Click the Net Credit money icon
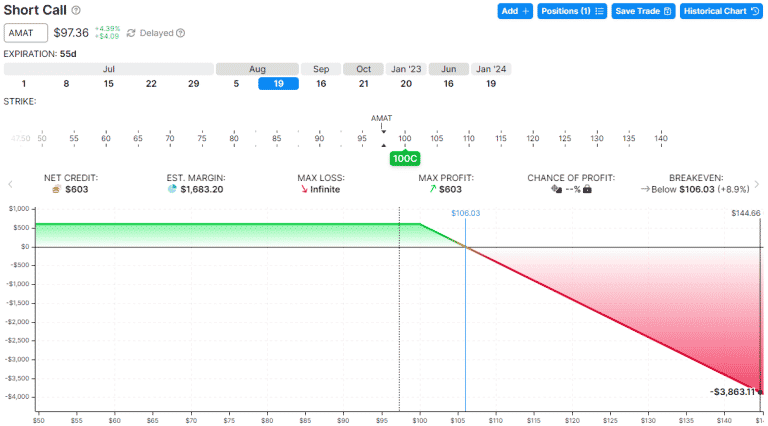This screenshot has width=768, height=426. point(57,189)
